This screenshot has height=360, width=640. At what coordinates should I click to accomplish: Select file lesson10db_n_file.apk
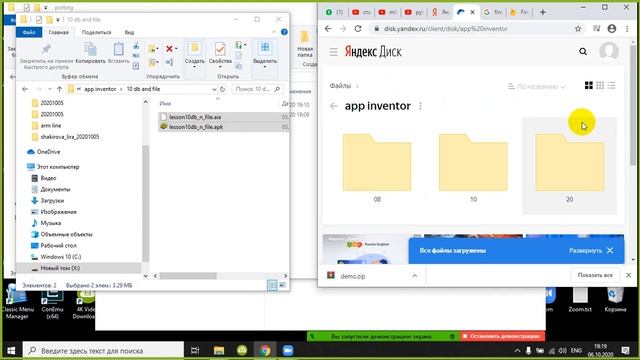[196, 127]
